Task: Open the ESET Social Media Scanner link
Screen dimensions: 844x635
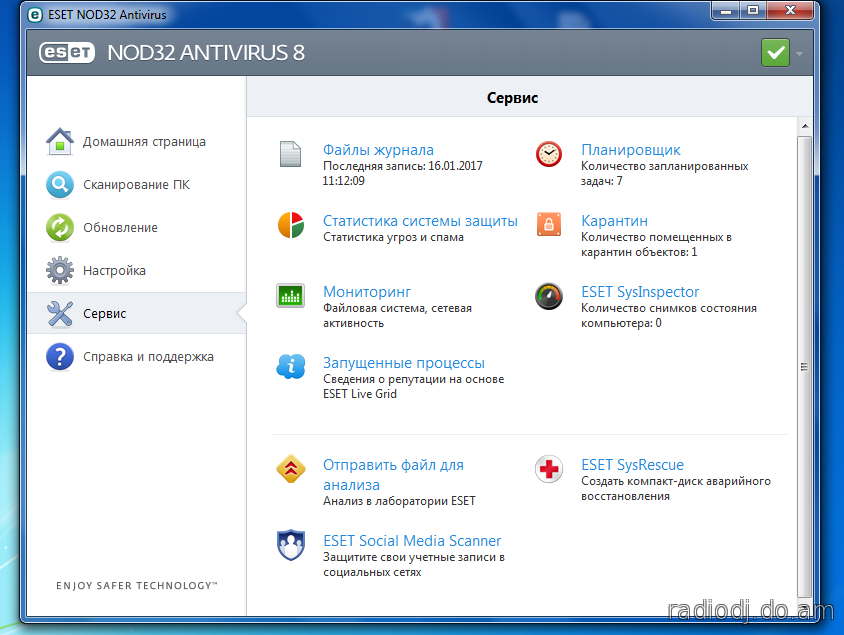Action: [x=412, y=541]
